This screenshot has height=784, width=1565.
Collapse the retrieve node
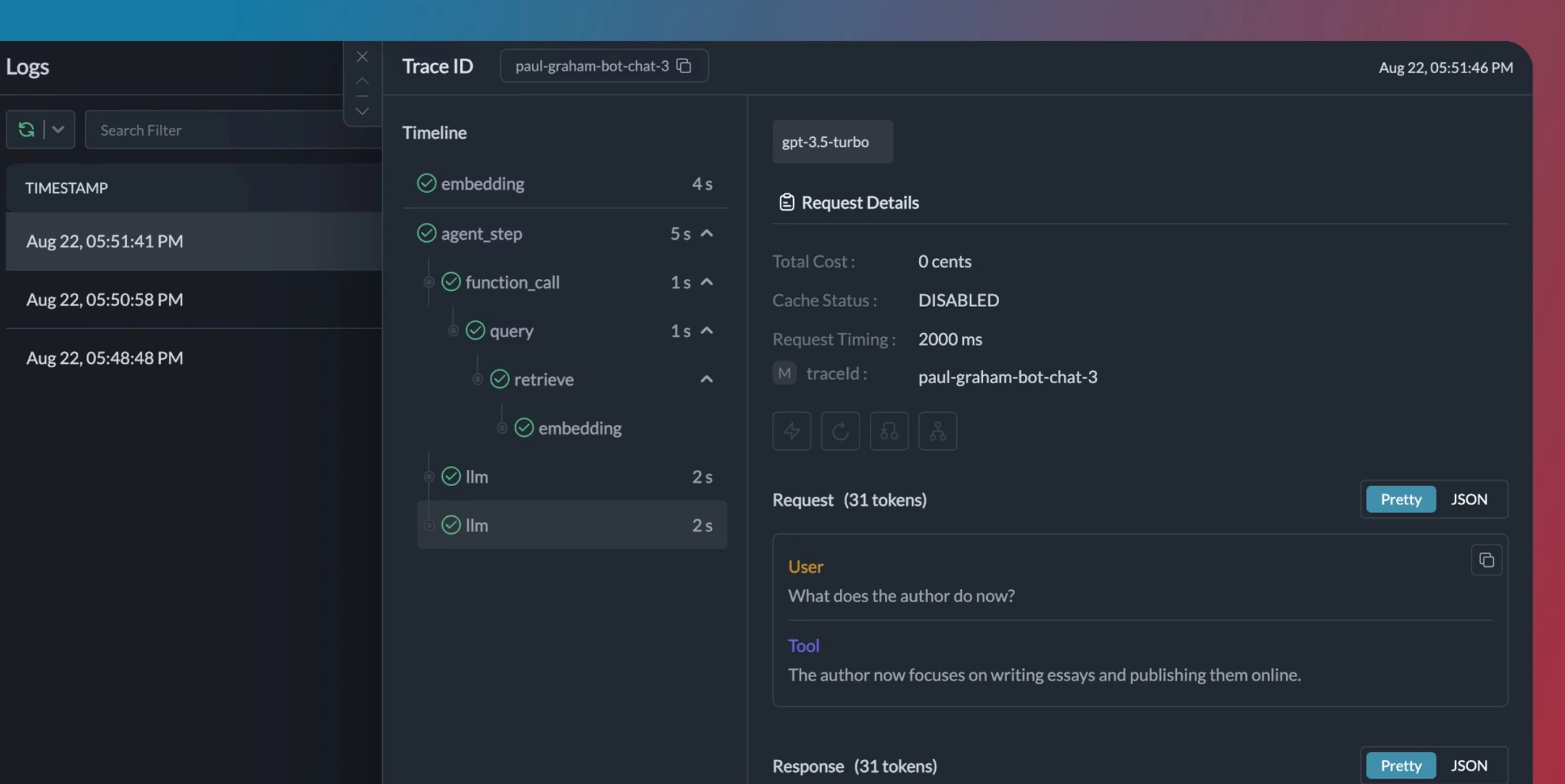(707, 379)
